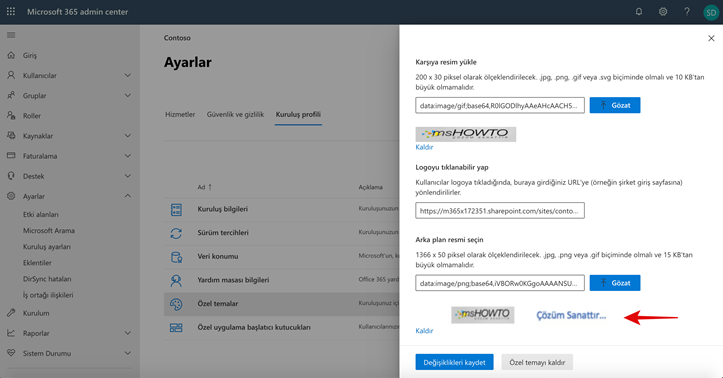Click the msHOWTO logo preview thumbnail

[466, 134]
